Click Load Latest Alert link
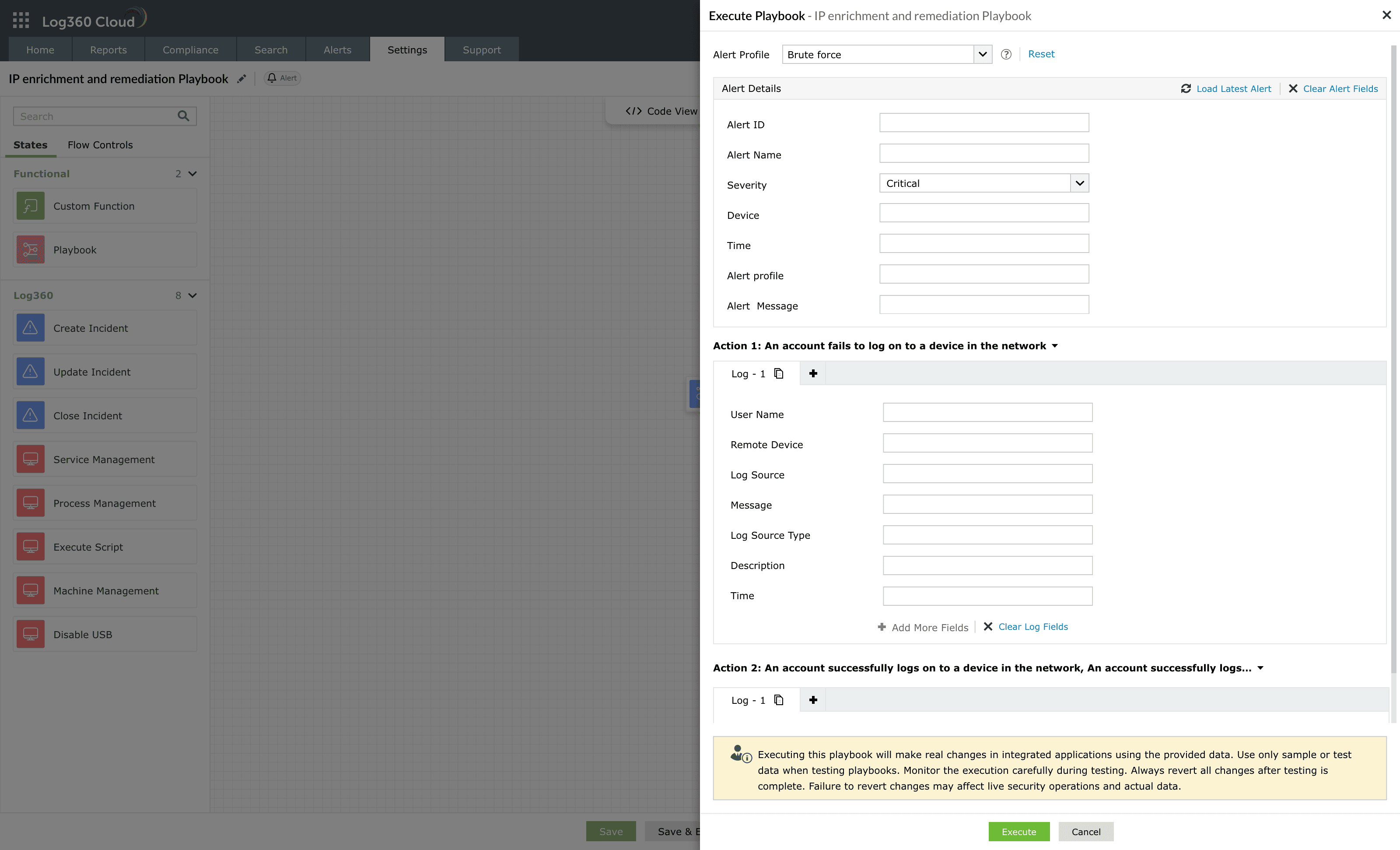Image resolution: width=1400 pixels, height=850 pixels. [1233, 89]
